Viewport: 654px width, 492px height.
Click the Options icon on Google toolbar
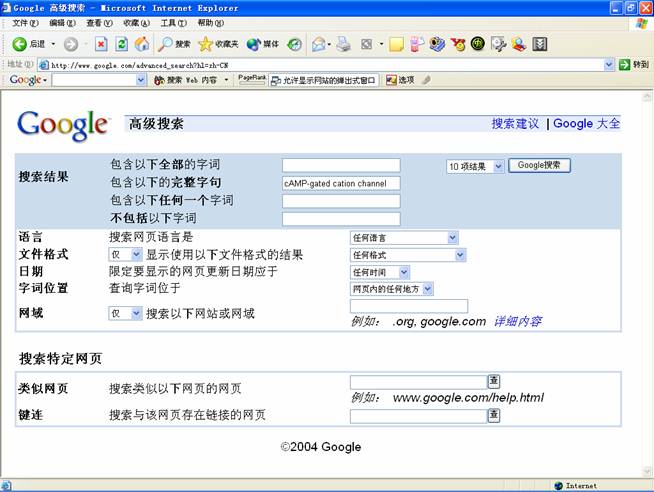pos(391,80)
